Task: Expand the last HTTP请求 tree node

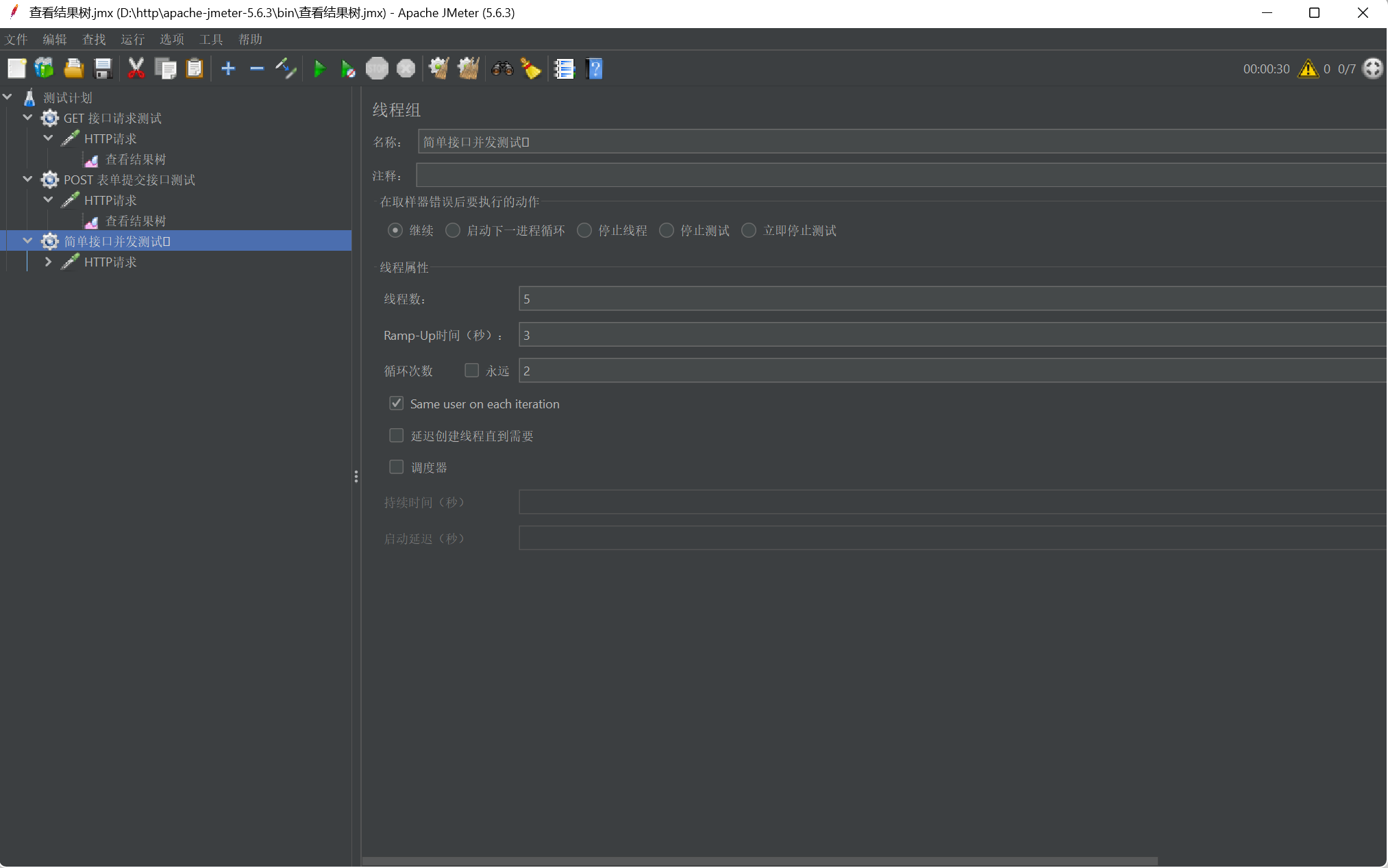Action: pos(48,262)
